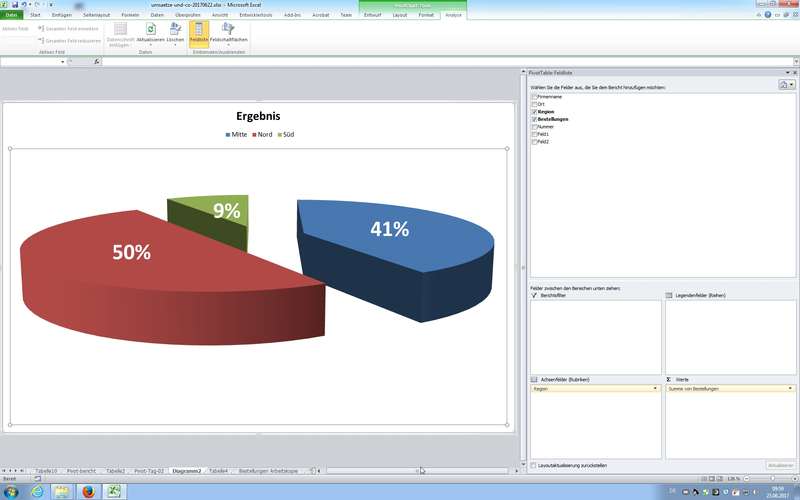This screenshot has width=800, height=500.
Task: Uncheck the Bestellungen field checkbox
Action: 534,119
